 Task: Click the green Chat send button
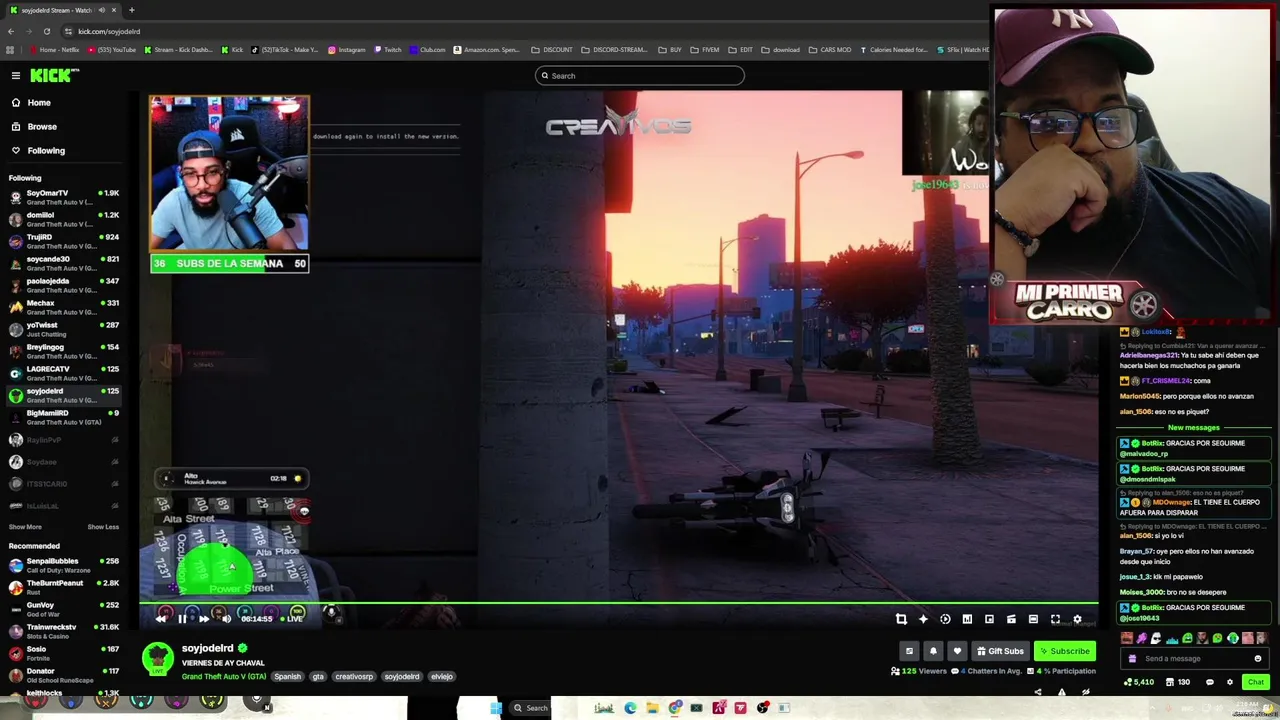pyautogui.click(x=1256, y=682)
